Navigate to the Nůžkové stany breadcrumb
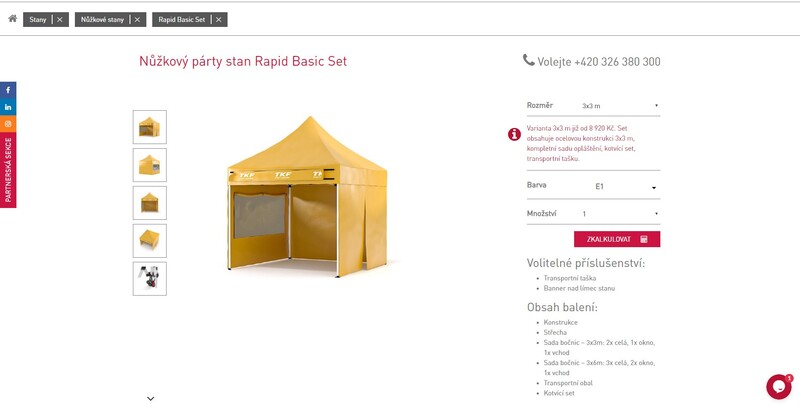Screen dimensions: 800x408 103,20
